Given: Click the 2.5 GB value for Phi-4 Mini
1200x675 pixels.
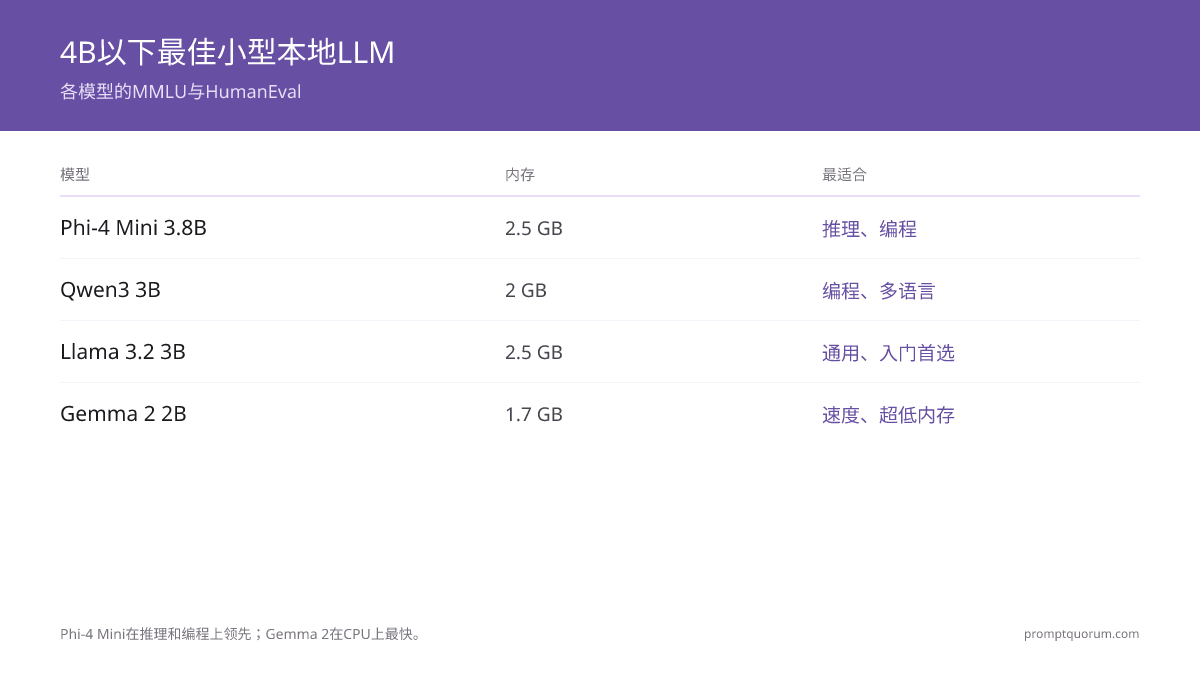Looking at the screenshot, I should coord(534,228).
